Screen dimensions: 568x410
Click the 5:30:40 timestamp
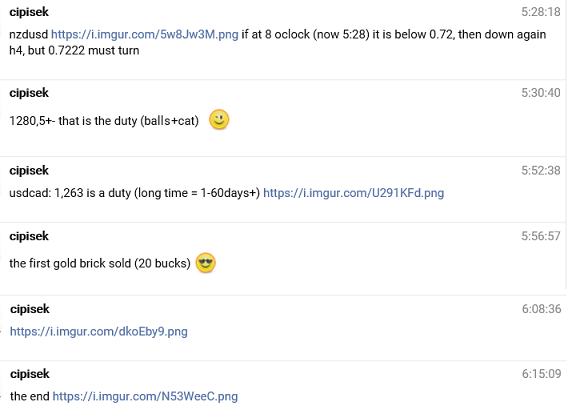coord(541,93)
